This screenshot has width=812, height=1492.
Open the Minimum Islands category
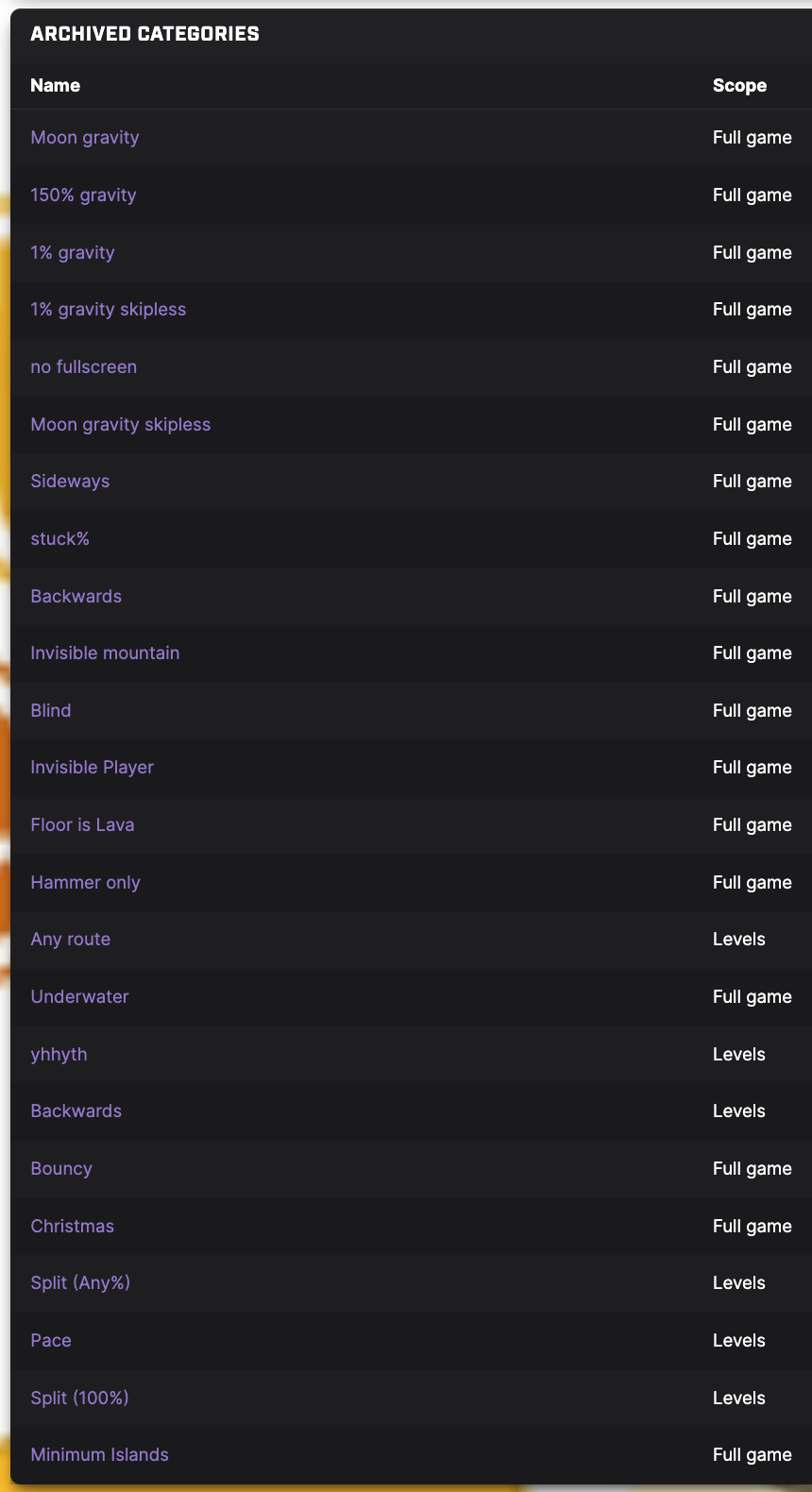click(99, 1455)
